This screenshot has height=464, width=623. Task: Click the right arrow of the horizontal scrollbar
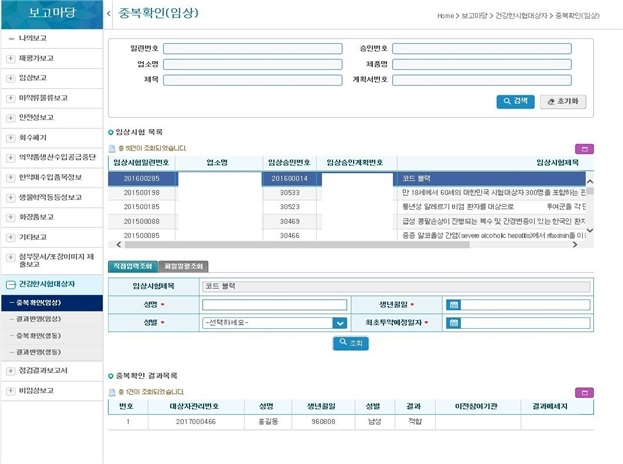point(575,244)
